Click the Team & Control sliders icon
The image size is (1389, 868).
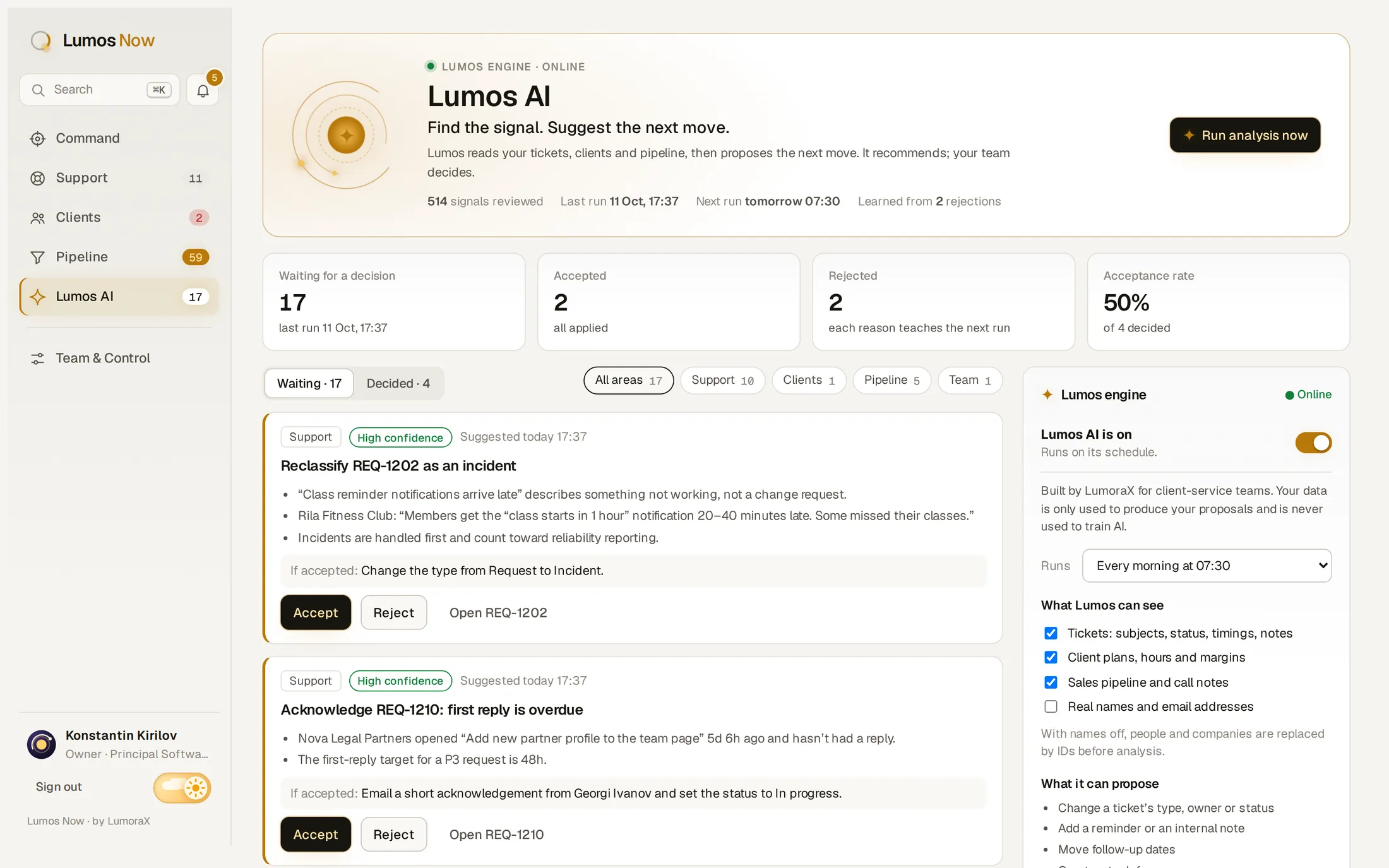38,359
